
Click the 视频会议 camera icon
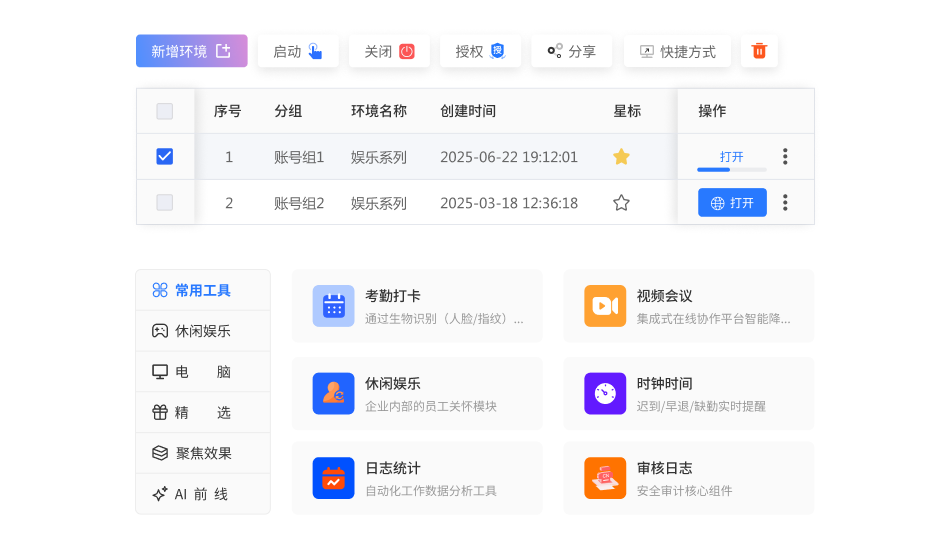coord(605,306)
